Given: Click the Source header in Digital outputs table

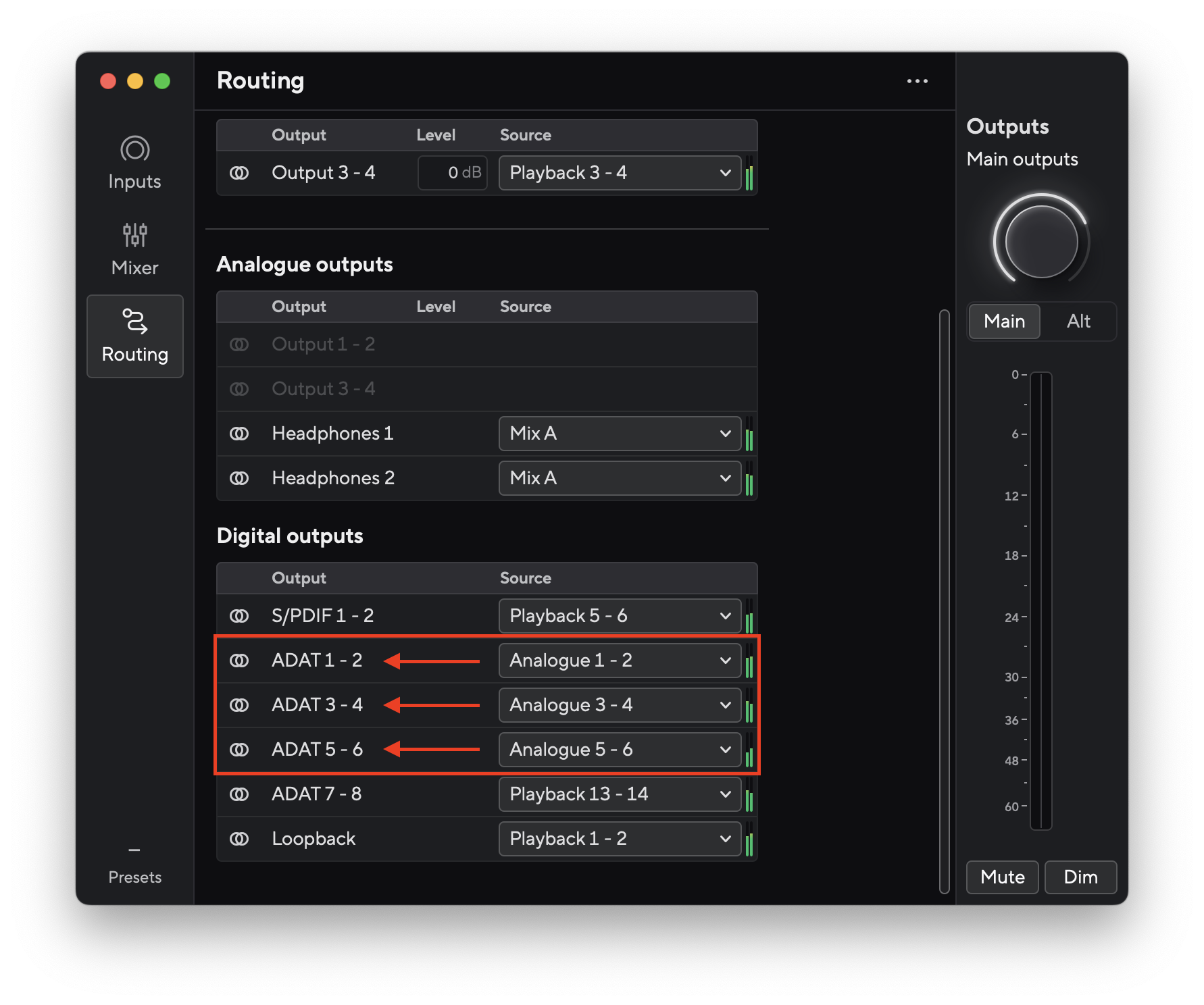Looking at the screenshot, I should tap(526, 578).
